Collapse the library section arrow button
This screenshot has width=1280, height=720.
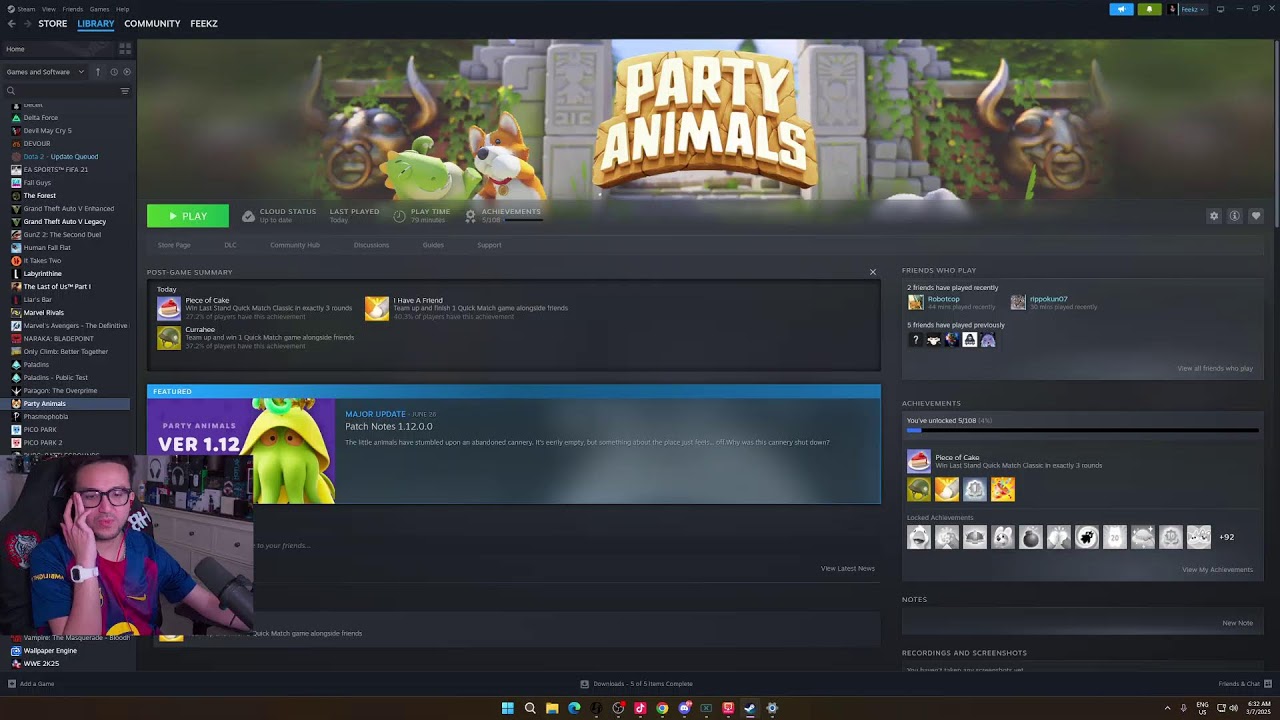tap(98, 72)
